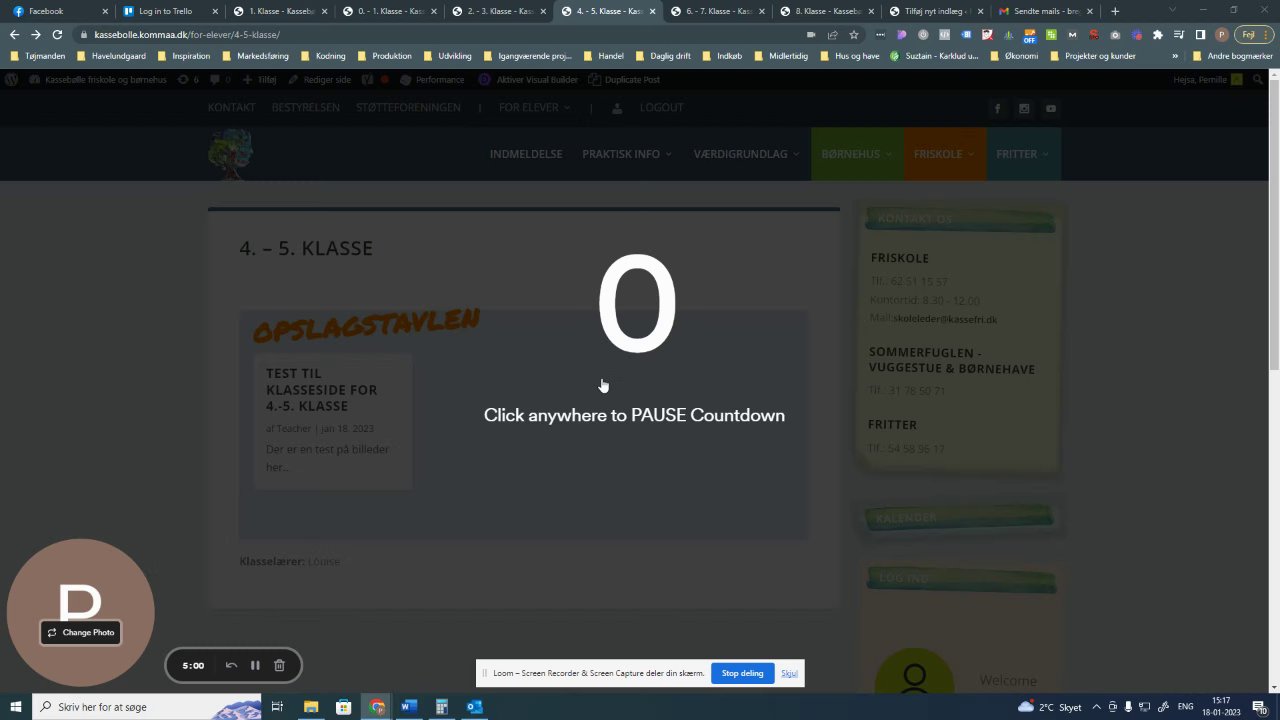Pause the Loom recording countdown
The image size is (1280, 720).
255,665
